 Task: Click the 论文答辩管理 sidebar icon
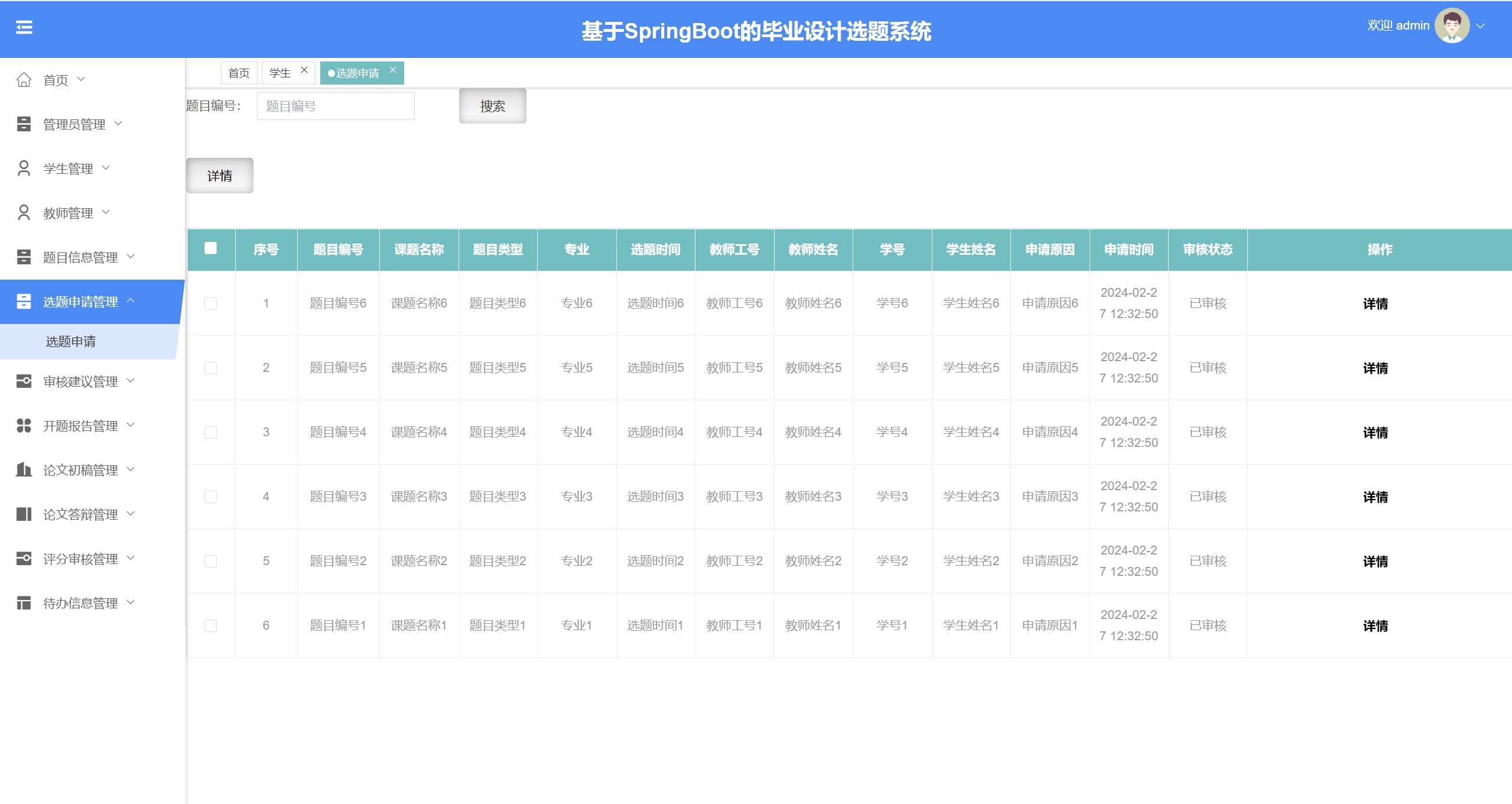[24, 514]
